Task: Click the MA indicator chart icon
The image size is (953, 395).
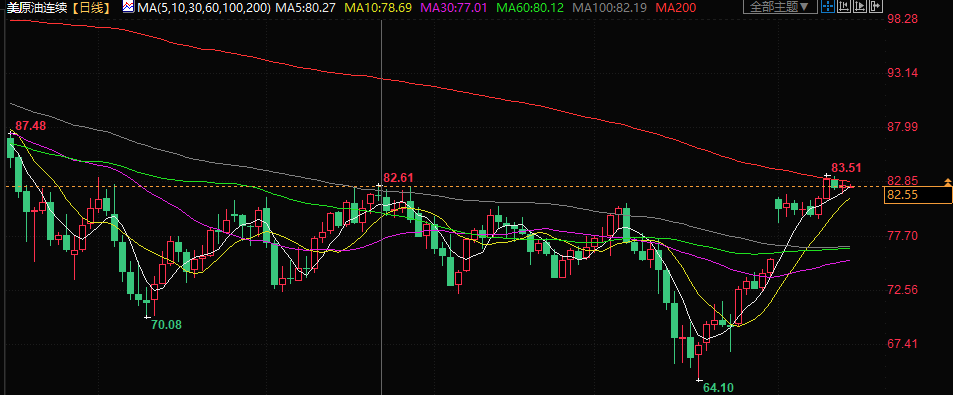Action: pos(128,7)
